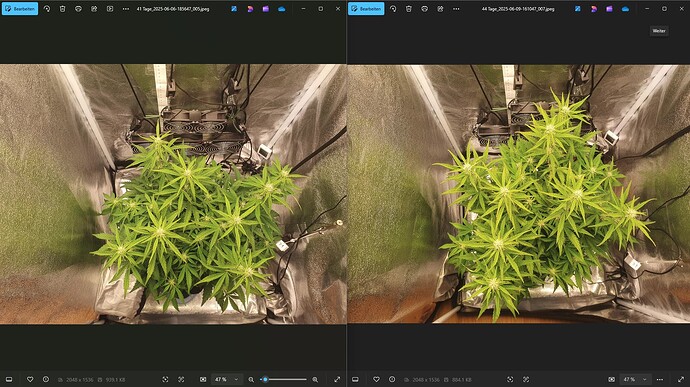Open the 47 % zoom dropdown in left window
Image resolution: width=690 pixels, height=387 pixels.
227,379
